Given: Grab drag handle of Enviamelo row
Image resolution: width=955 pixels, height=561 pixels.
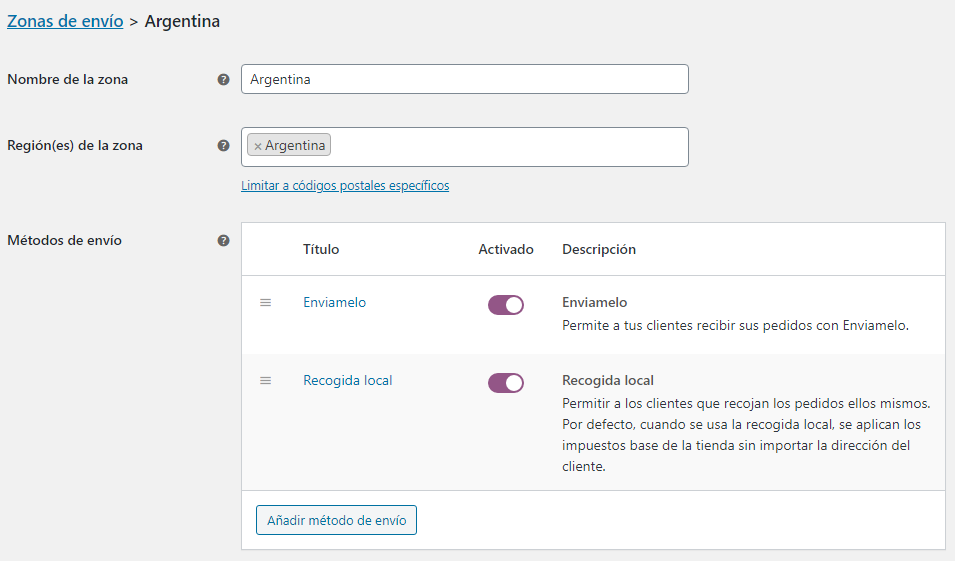Looking at the screenshot, I should point(266,303).
